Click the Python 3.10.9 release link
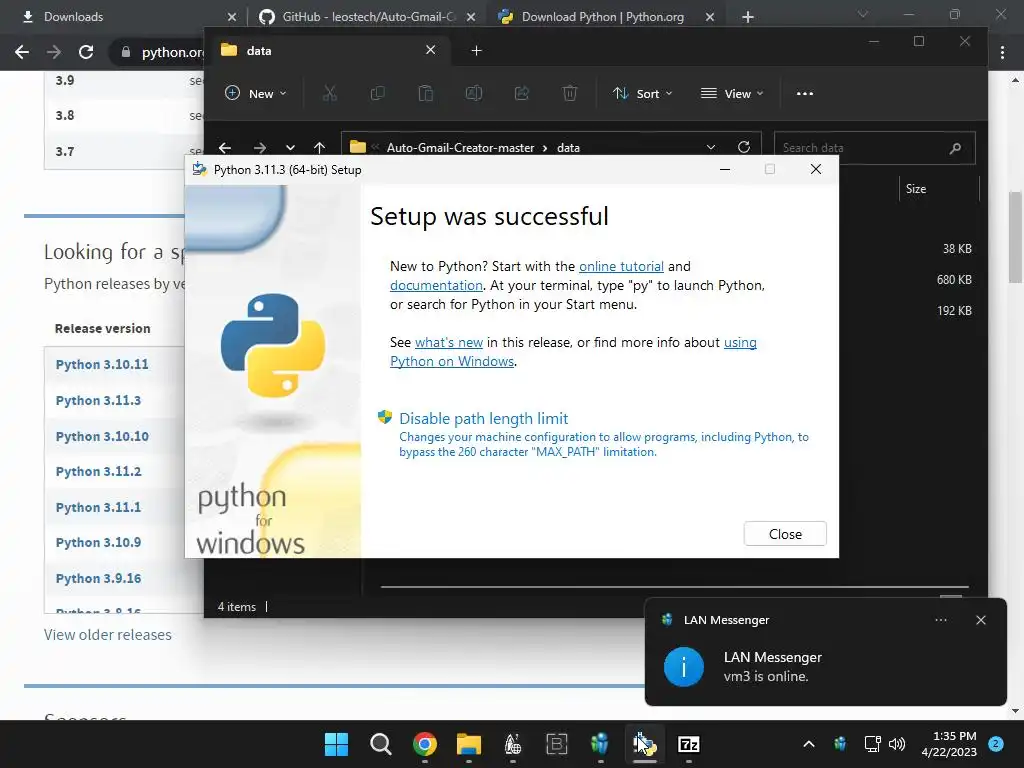 point(98,543)
